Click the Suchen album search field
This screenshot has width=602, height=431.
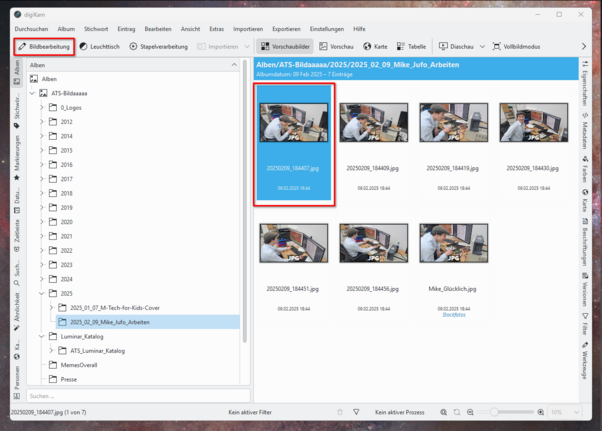click(138, 396)
